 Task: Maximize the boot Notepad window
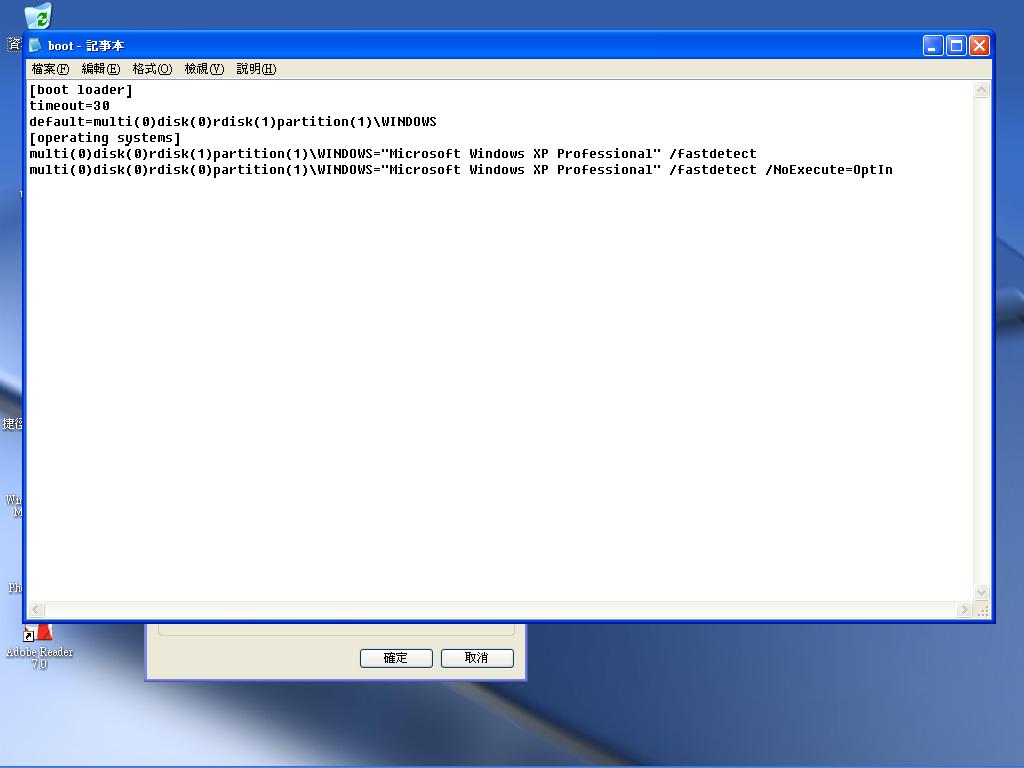[956, 45]
